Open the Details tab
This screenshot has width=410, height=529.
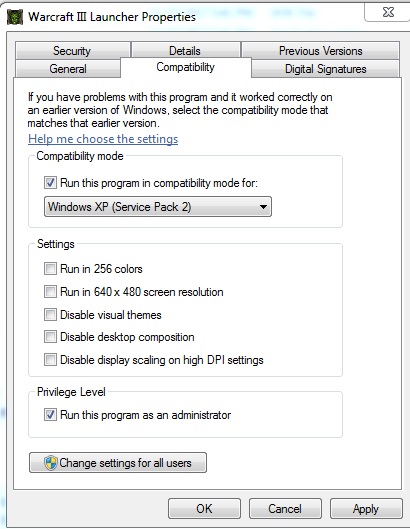click(x=185, y=51)
